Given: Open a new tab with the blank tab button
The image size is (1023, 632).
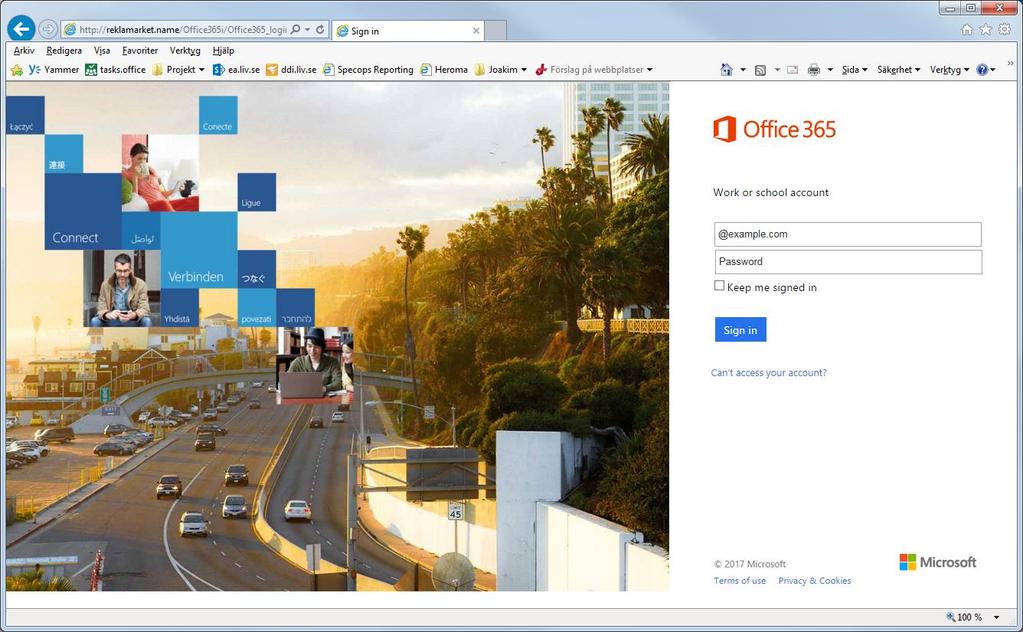Looking at the screenshot, I should coord(496,31).
